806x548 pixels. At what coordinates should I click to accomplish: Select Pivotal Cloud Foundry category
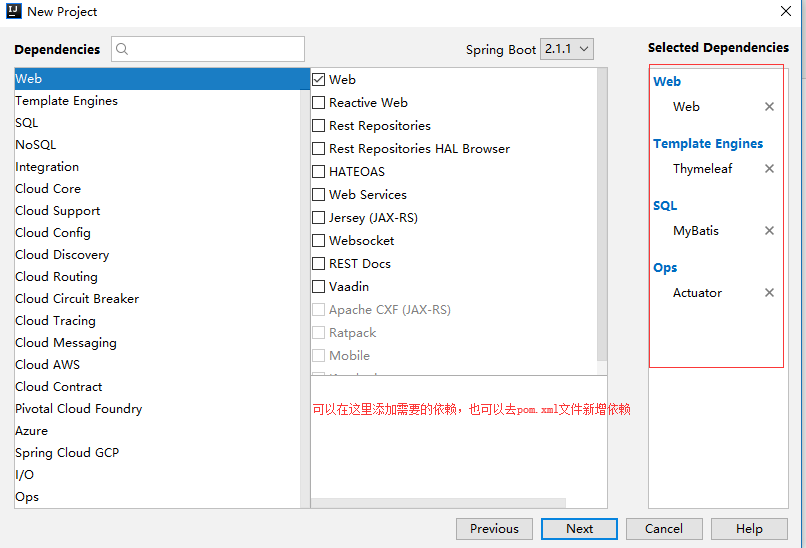coord(157,409)
